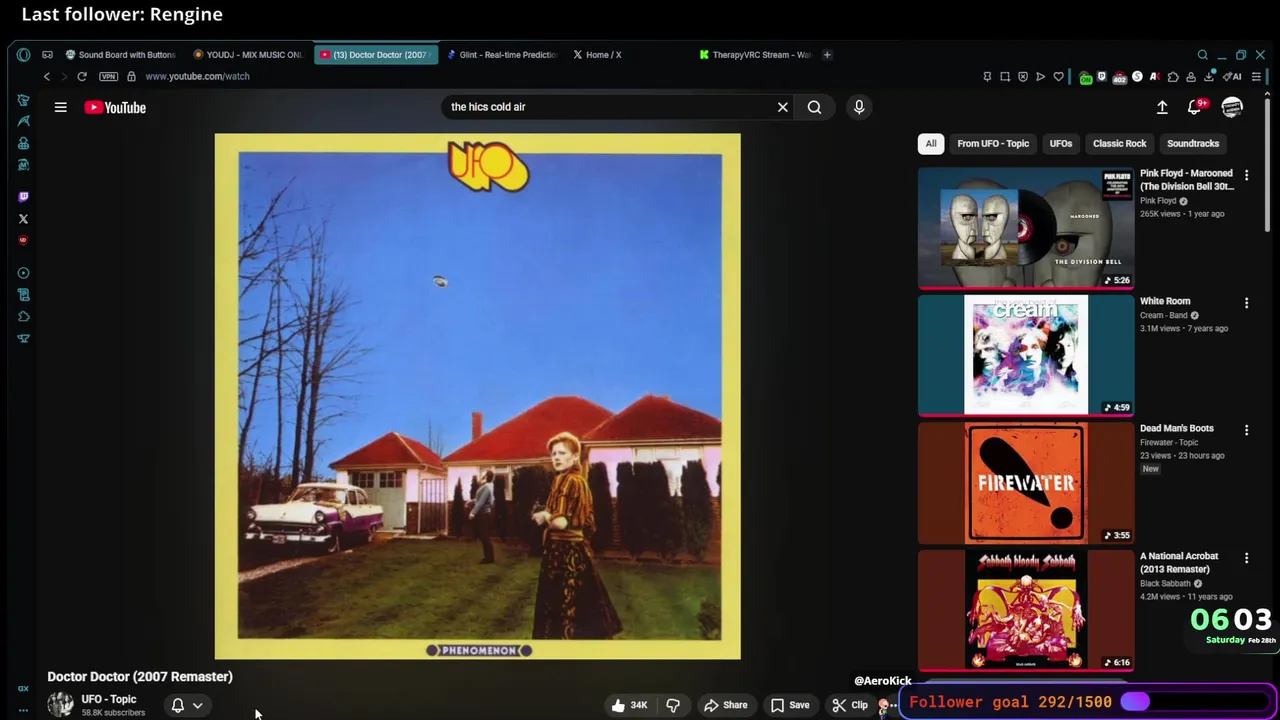Select the Classic Rock filter chip
The height and width of the screenshot is (720, 1280).
[x=1119, y=143]
